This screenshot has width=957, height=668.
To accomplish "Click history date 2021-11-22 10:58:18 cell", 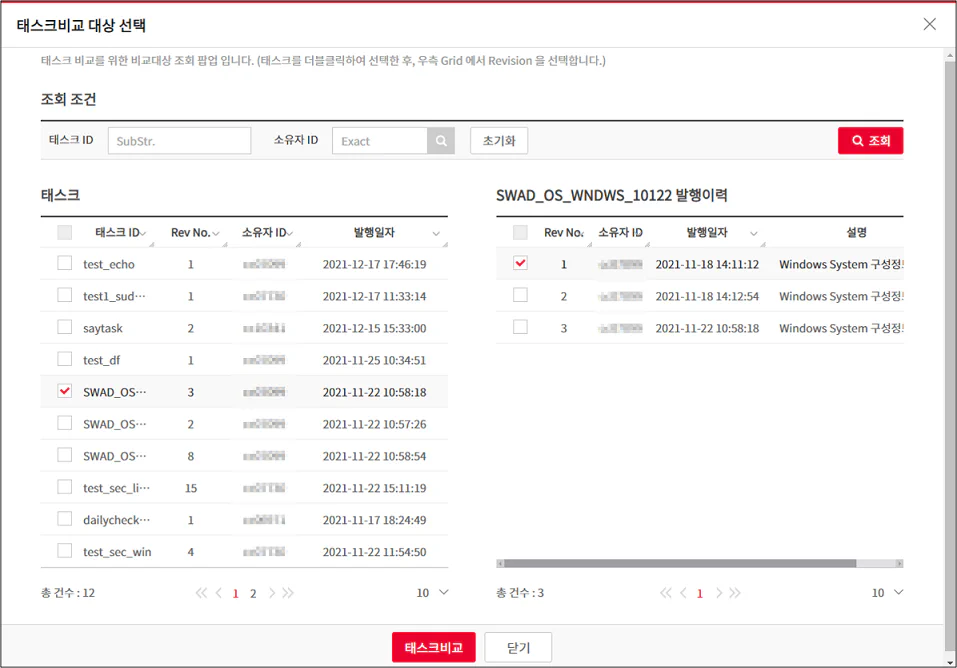I will click(707, 329).
